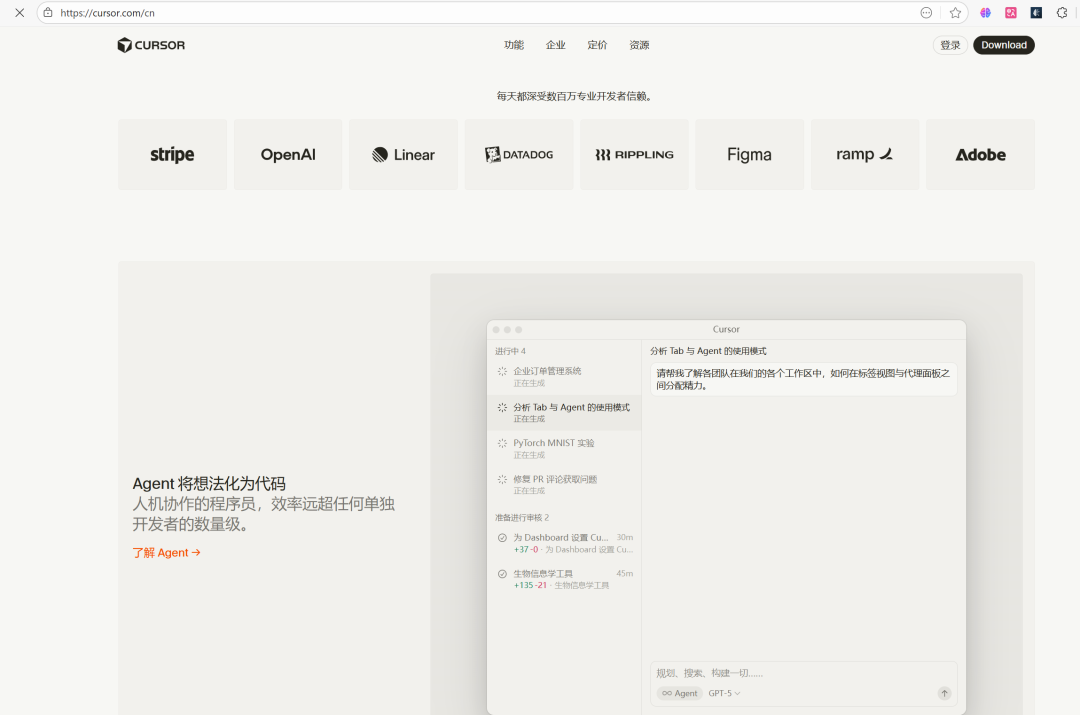Viewport: 1080px width, 715px height.
Task: Select the PyTorch MNIST 实验 row
Action: tap(564, 448)
